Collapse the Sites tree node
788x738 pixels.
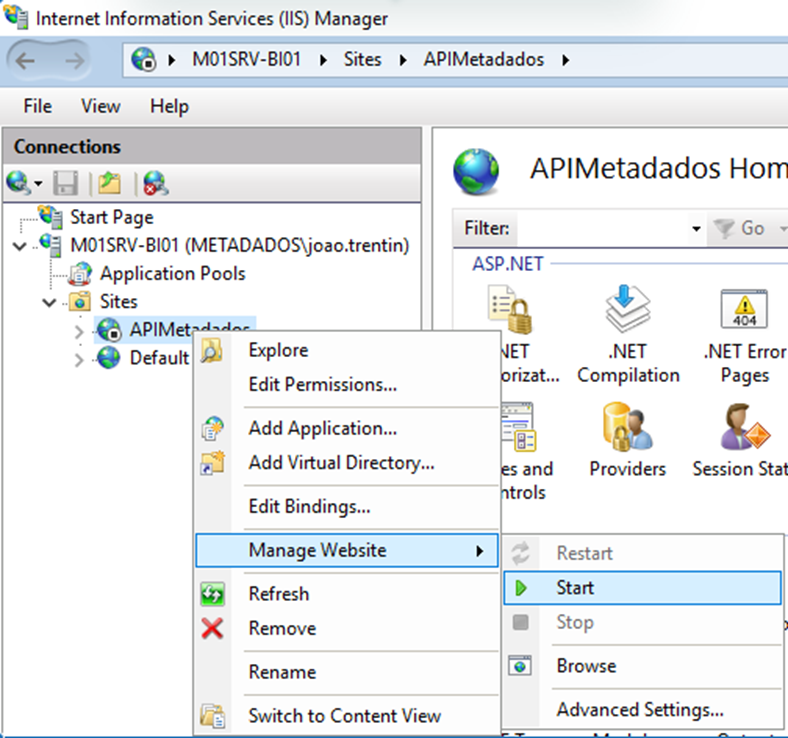49,302
